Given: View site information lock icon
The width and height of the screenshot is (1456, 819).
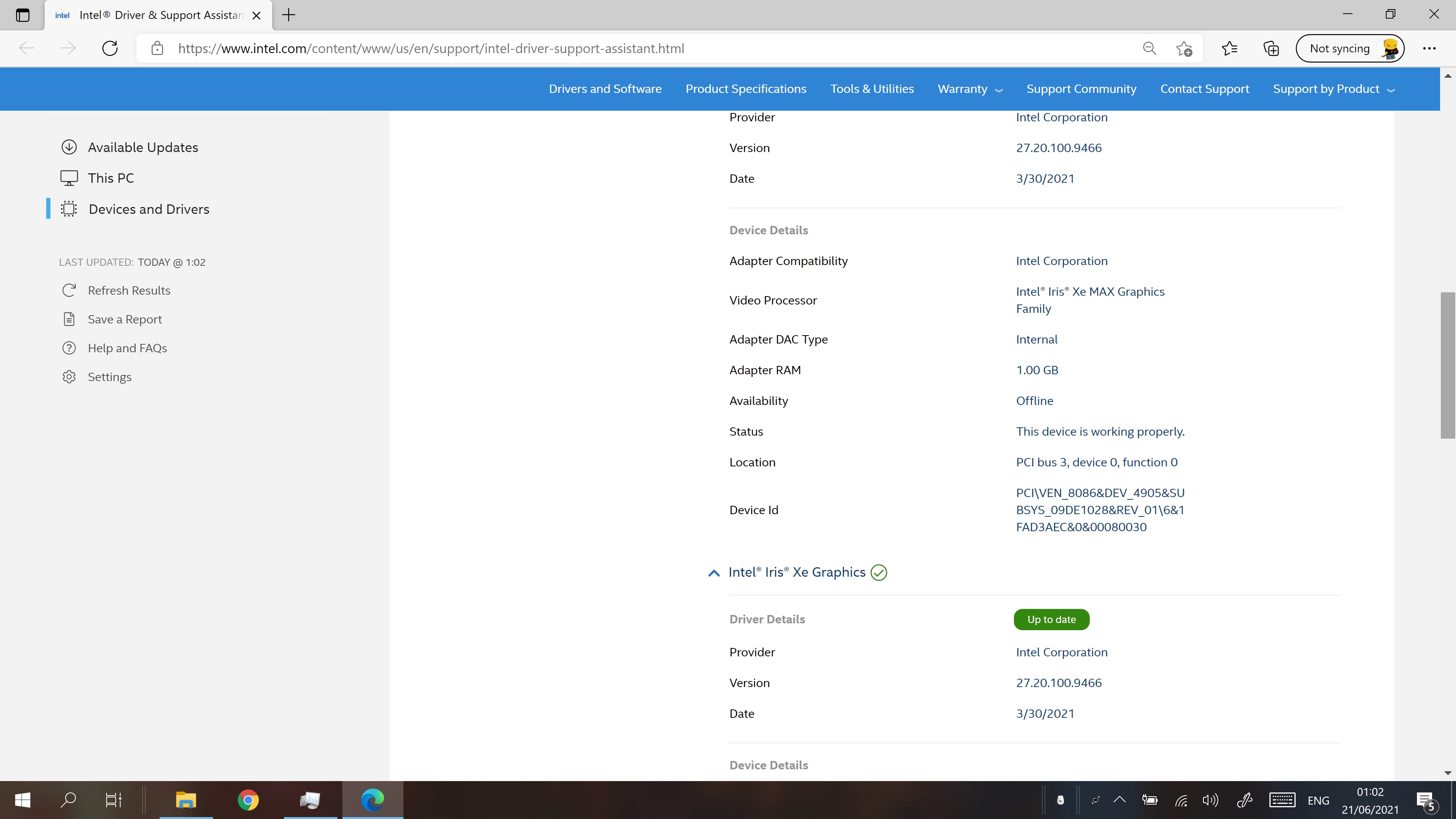Looking at the screenshot, I should click(157, 49).
